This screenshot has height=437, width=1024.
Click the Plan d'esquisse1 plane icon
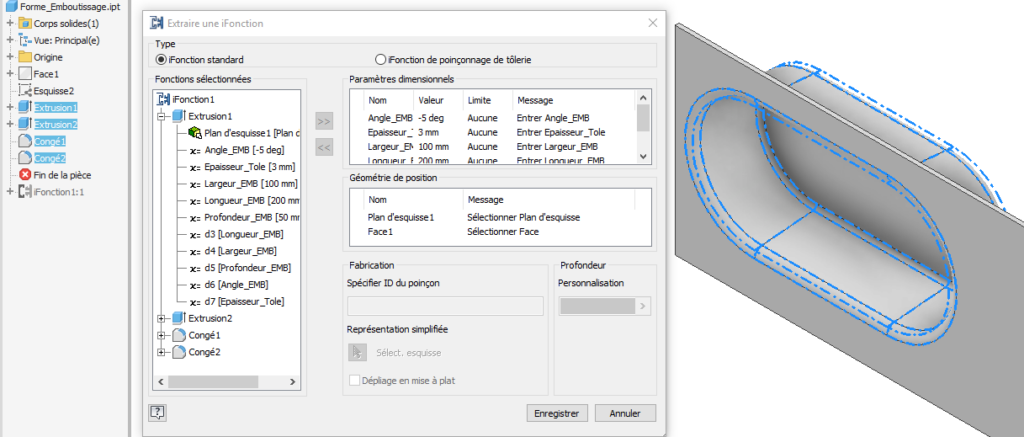point(194,133)
